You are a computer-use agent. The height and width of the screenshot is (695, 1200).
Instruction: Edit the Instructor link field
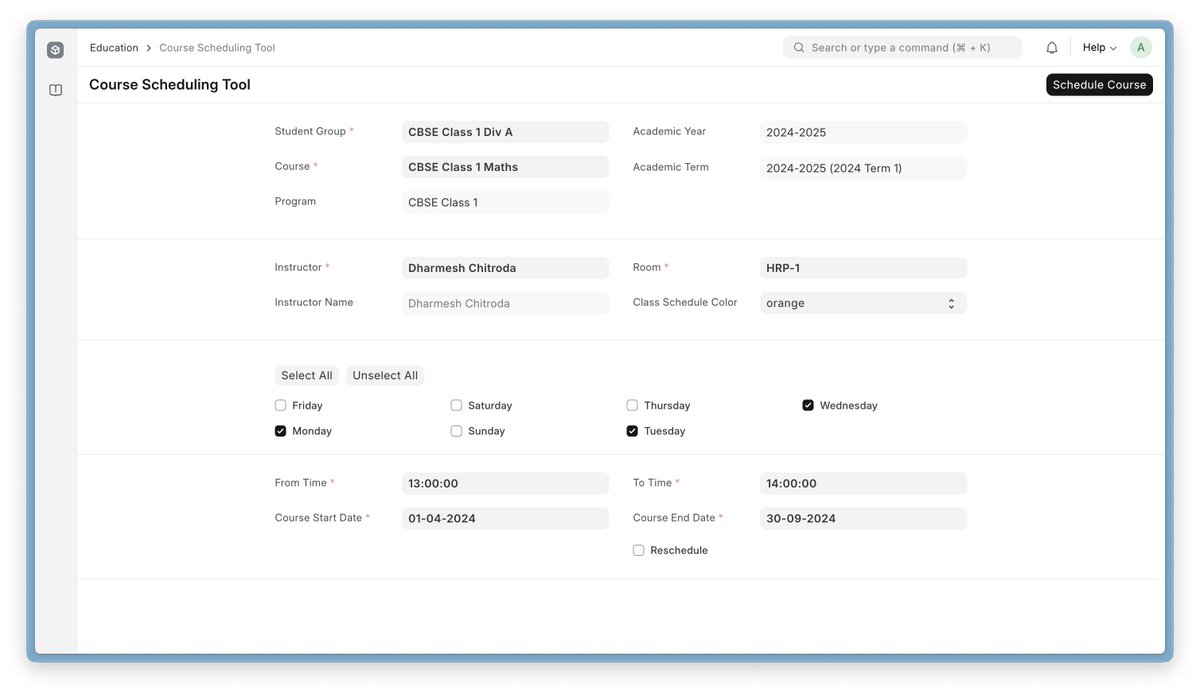coord(505,268)
